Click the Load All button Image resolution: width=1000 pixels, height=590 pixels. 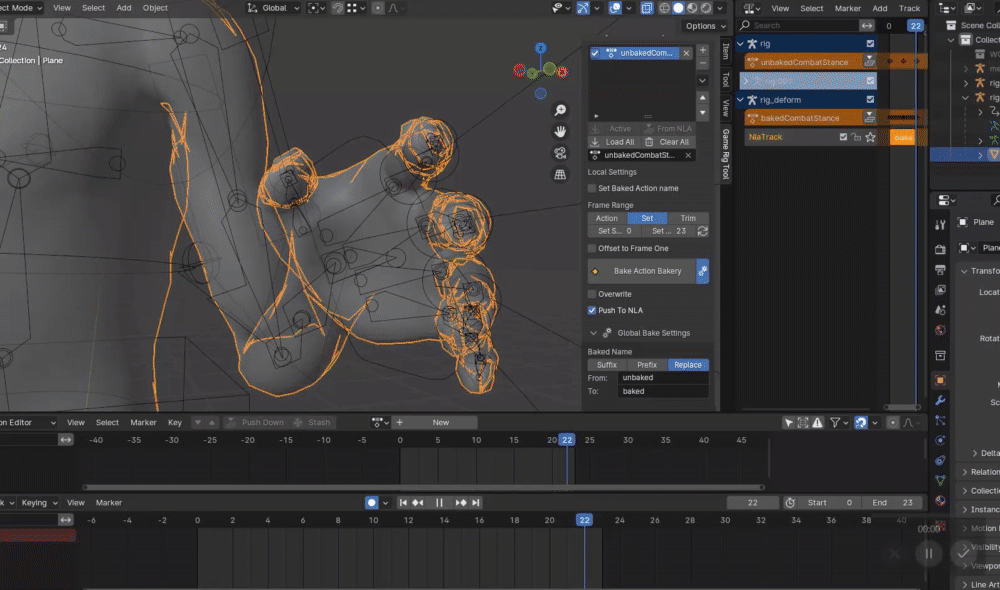[613, 142]
